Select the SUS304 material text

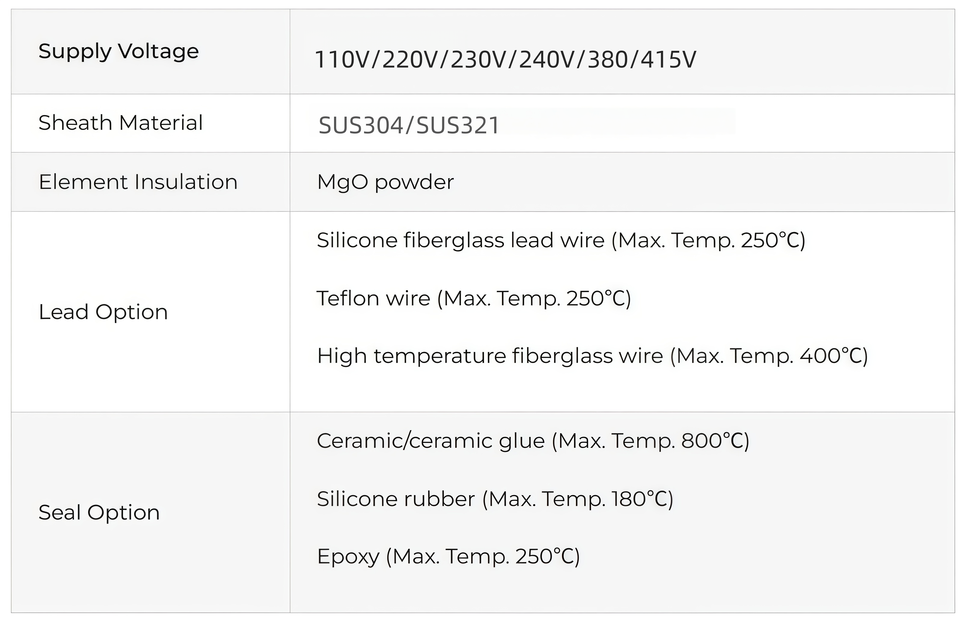(x=361, y=126)
